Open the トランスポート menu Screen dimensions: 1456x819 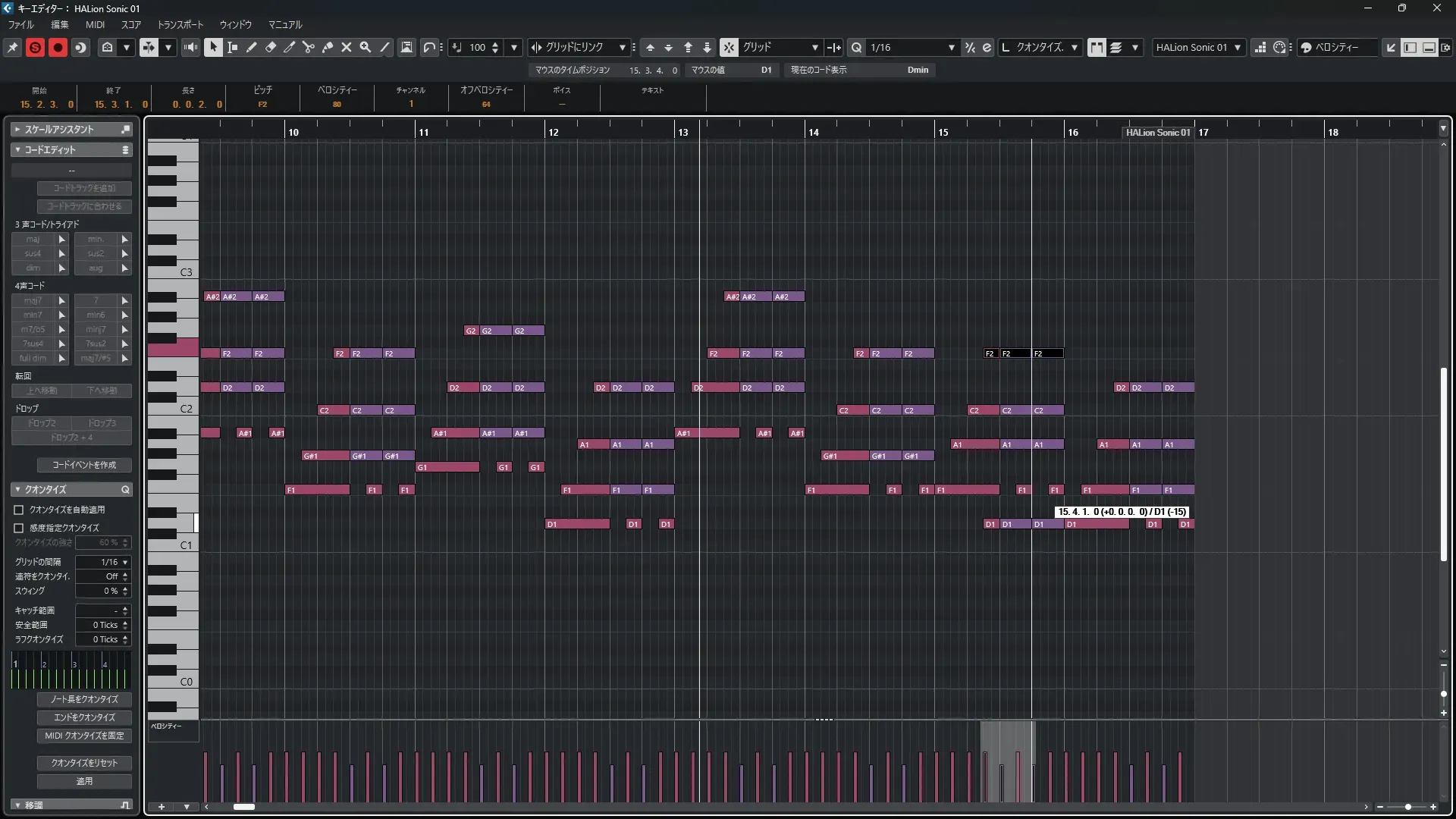point(180,24)
